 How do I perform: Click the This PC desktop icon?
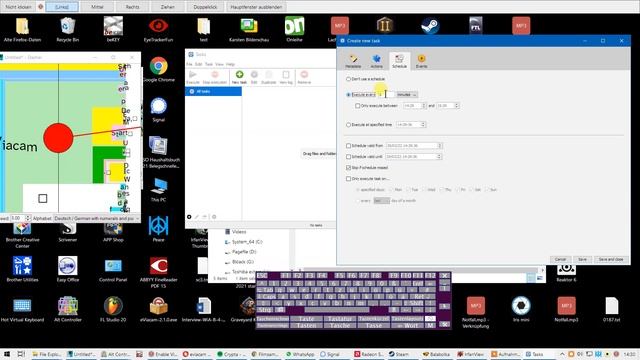click(x=159, y=189)
